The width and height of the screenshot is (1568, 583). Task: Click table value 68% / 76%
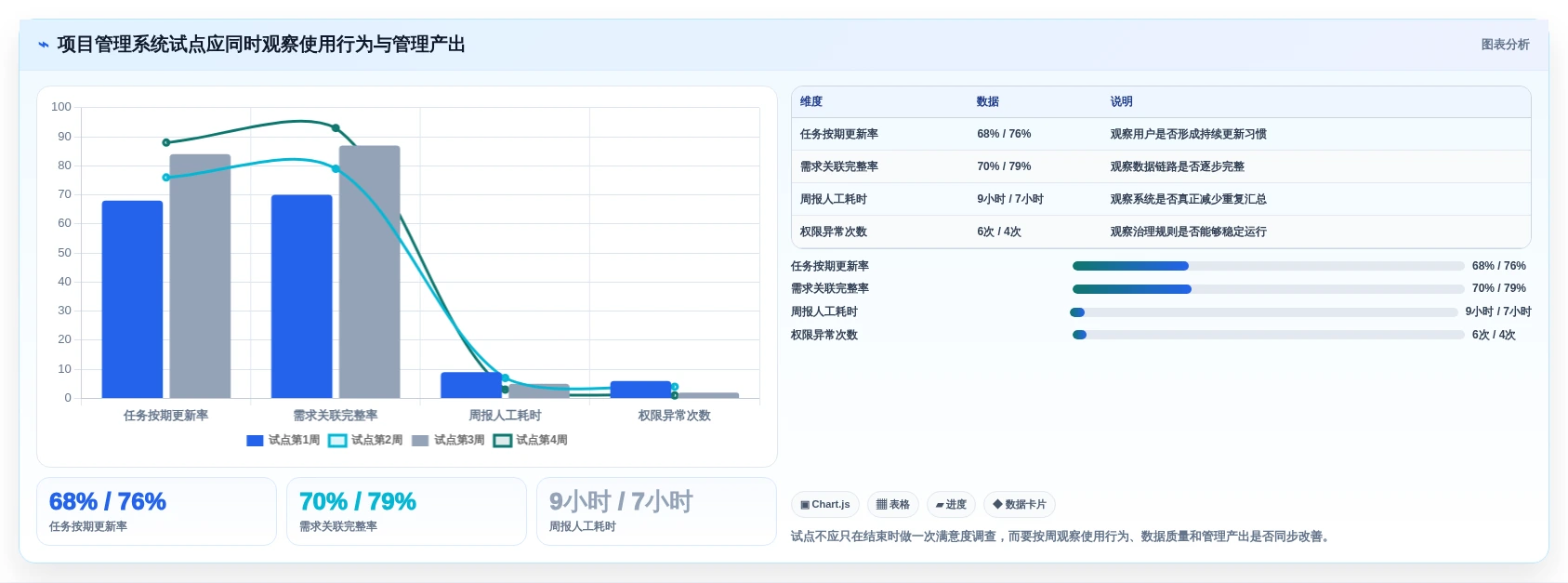(1004, 135)
